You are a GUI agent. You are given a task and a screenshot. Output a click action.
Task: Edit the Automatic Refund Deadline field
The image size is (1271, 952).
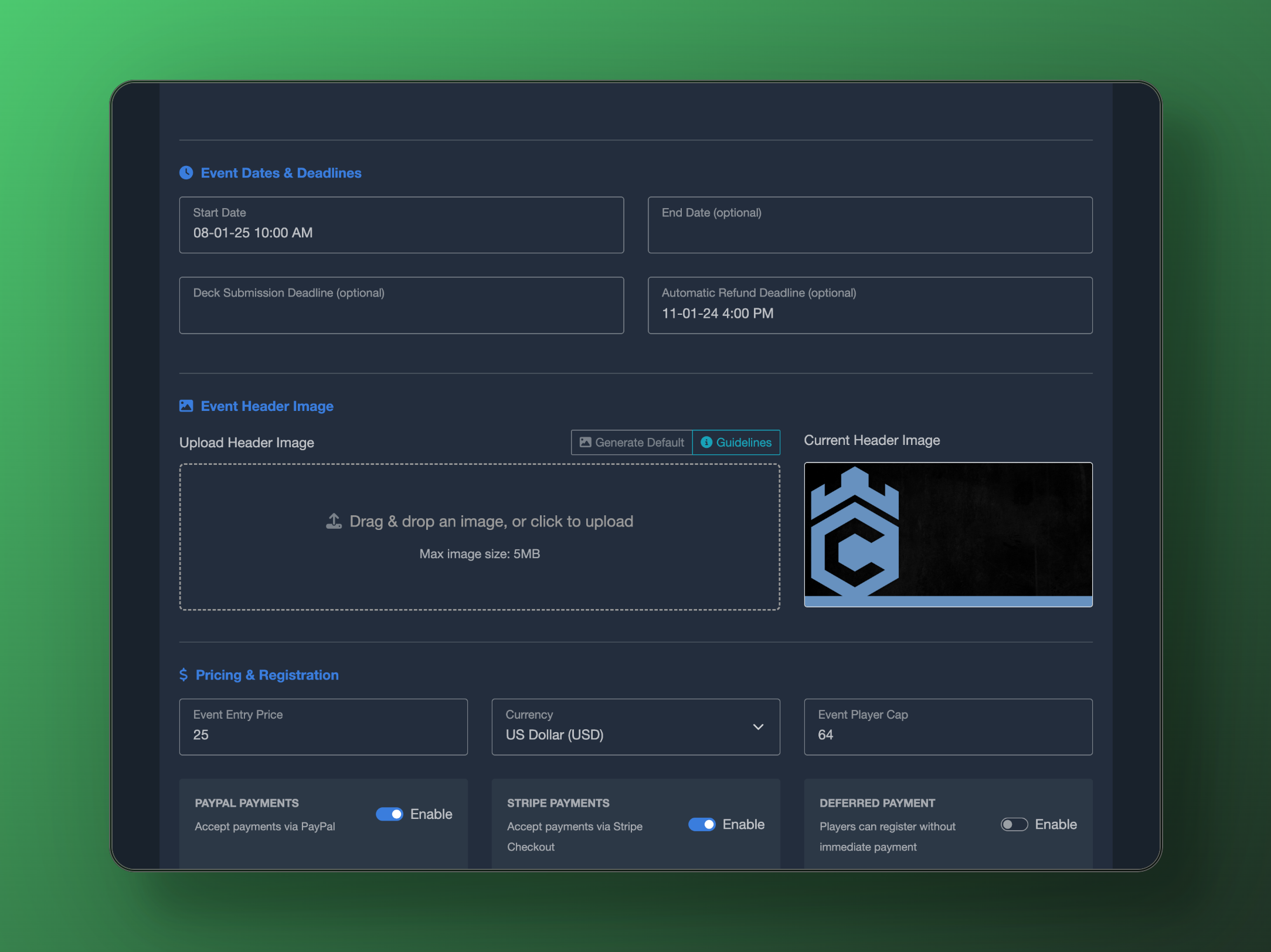coord(869,305)
